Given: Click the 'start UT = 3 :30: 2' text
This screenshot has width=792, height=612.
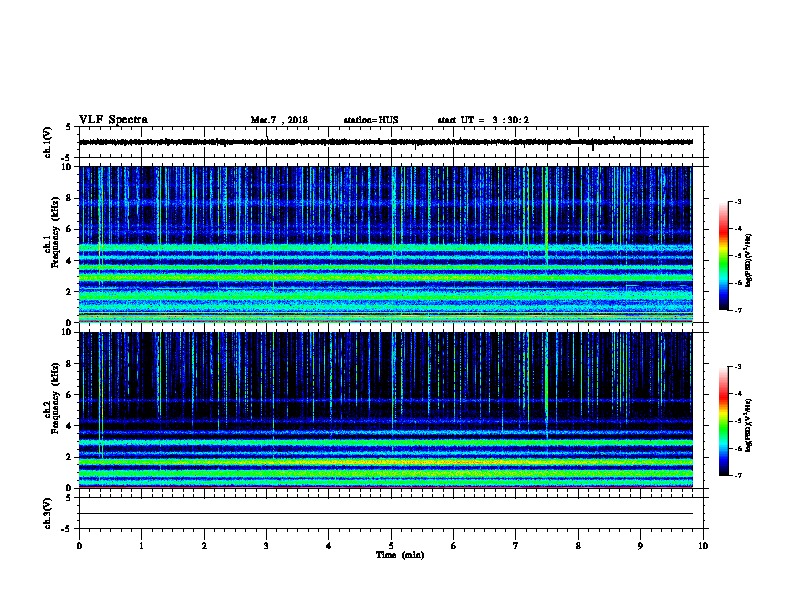Looking at the screenshot, I should click(483, 120).
